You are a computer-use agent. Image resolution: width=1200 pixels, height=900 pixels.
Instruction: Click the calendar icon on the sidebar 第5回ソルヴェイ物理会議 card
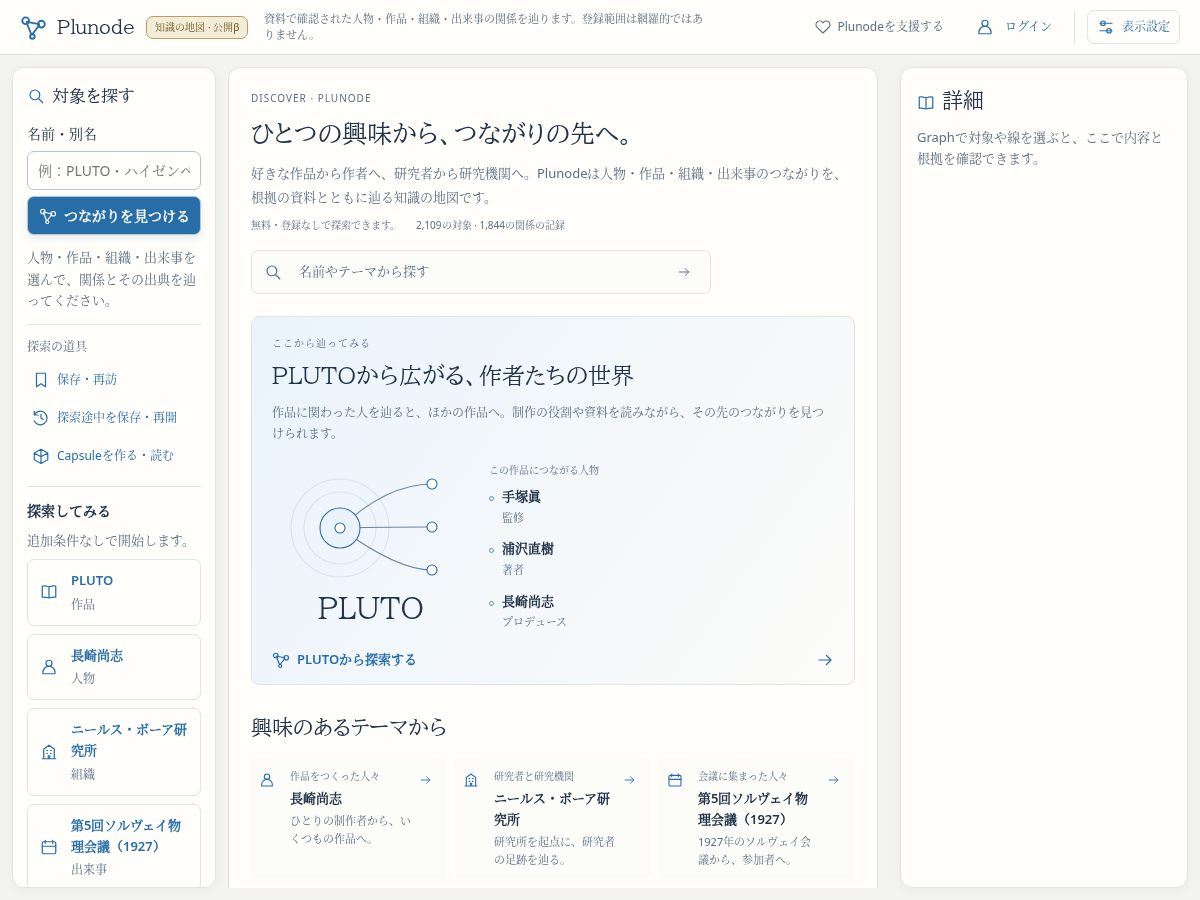click(x=49, y=847)
